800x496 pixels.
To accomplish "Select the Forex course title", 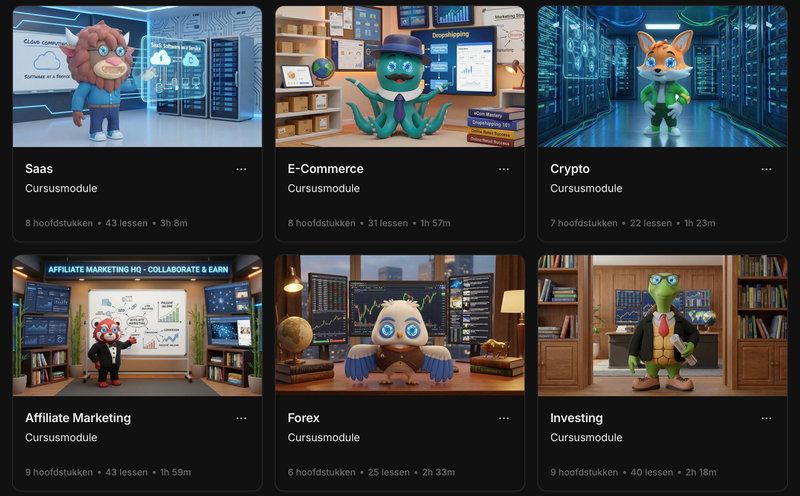I will pos(304,418).
